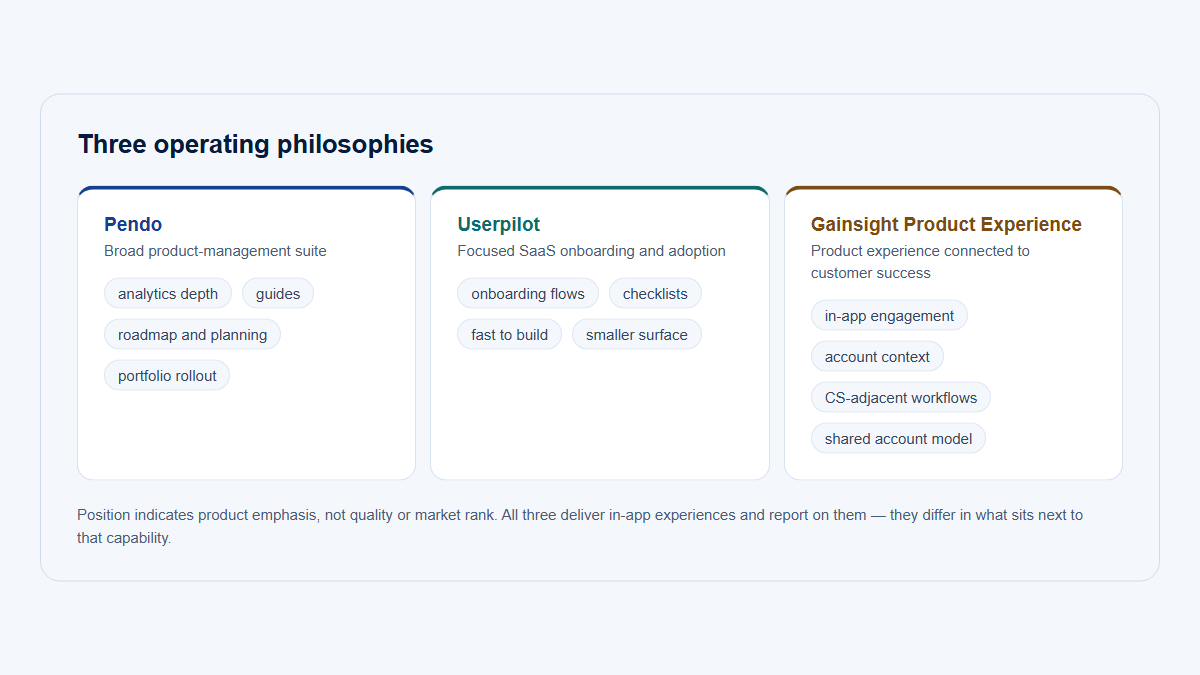This screenshot has width=1200, height=675.
Task: Click the shared account model tag
Action: pyautogui.click(x=898, y=439)
